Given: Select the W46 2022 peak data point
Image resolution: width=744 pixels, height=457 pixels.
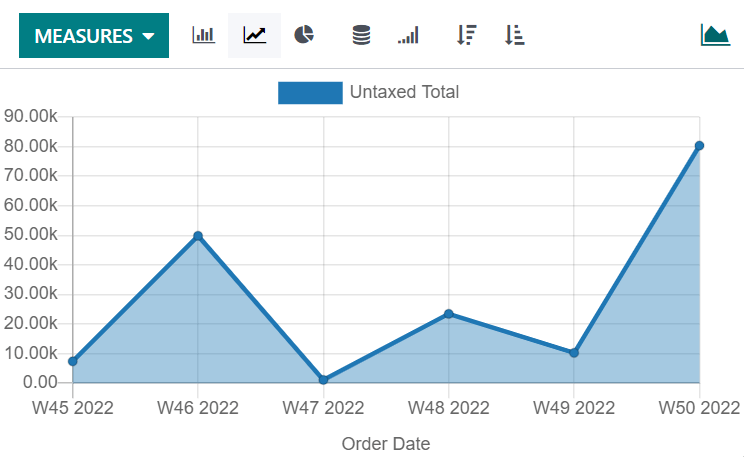Looking at the screenshot, I should 198,236.
